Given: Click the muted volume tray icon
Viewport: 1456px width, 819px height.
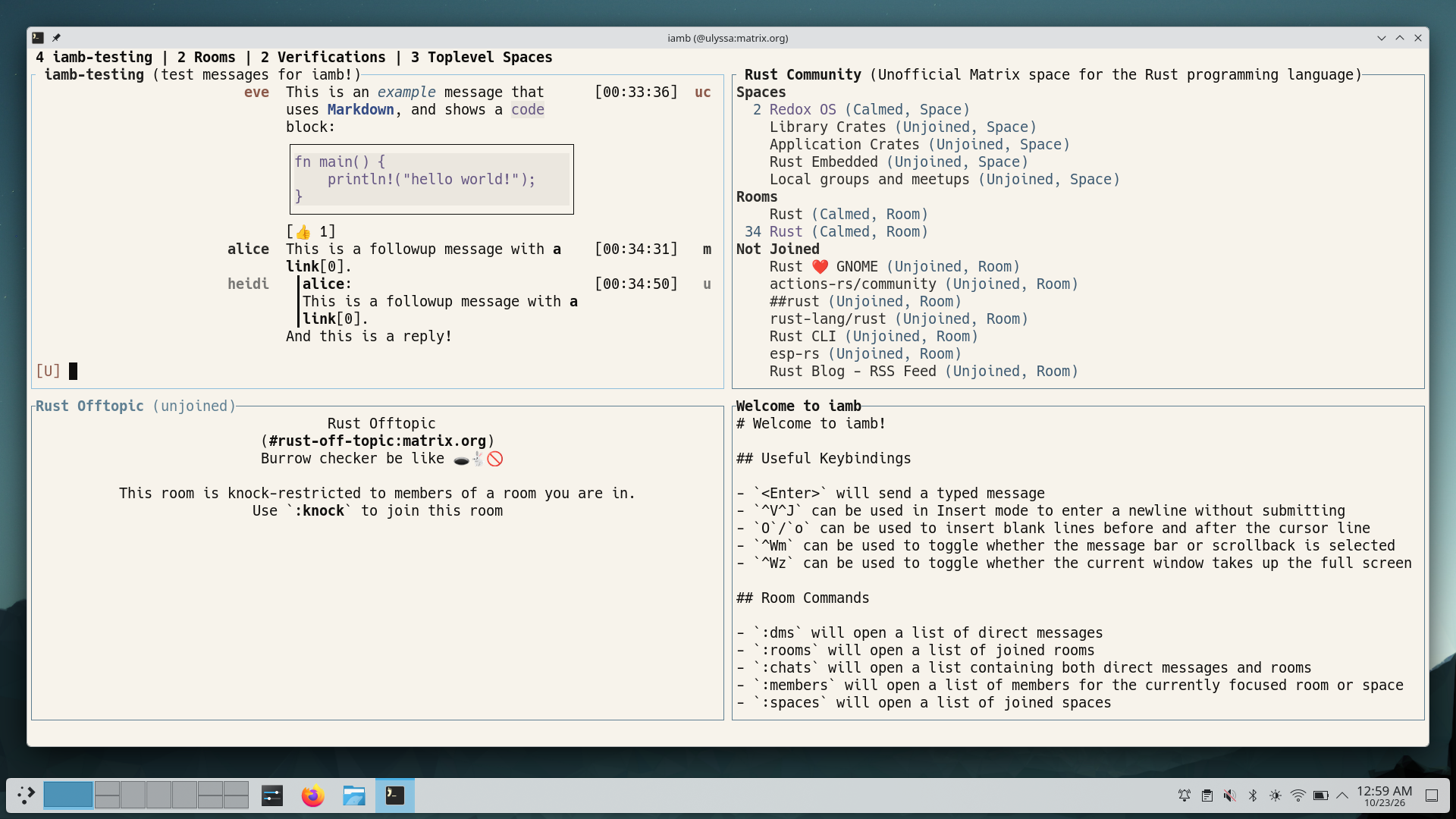Looking at the screenshot, I should 1229,795.
